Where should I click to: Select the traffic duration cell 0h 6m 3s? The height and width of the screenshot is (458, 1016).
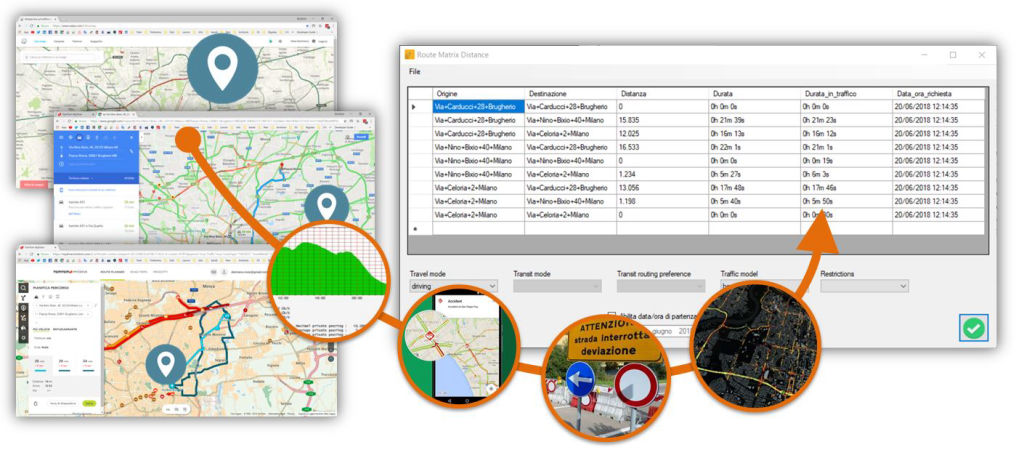pos(846,174)
